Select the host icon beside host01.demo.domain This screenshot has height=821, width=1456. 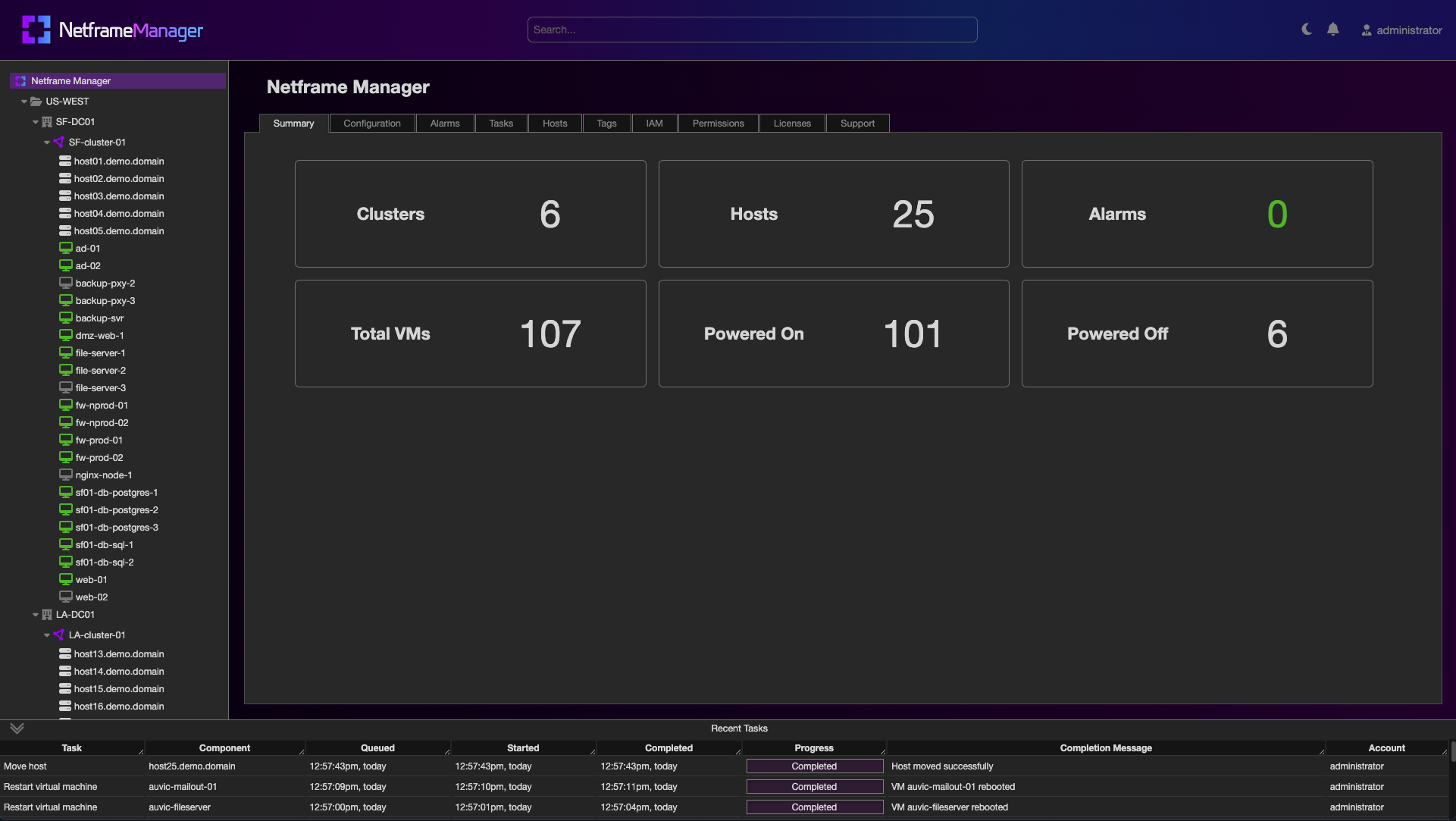tap(64, 161)
